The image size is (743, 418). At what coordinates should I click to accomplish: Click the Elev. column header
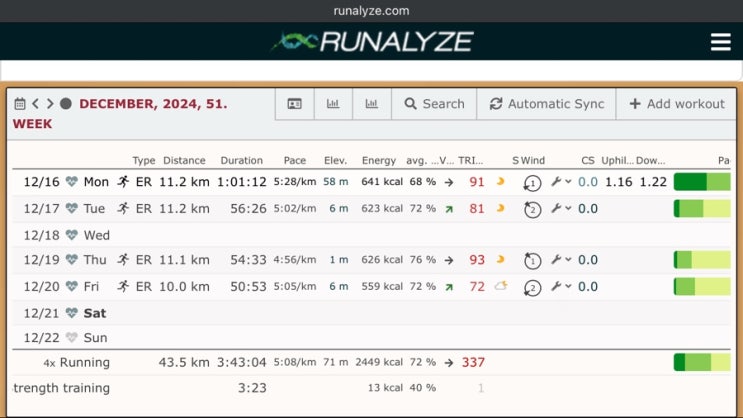tap(335, 160)
